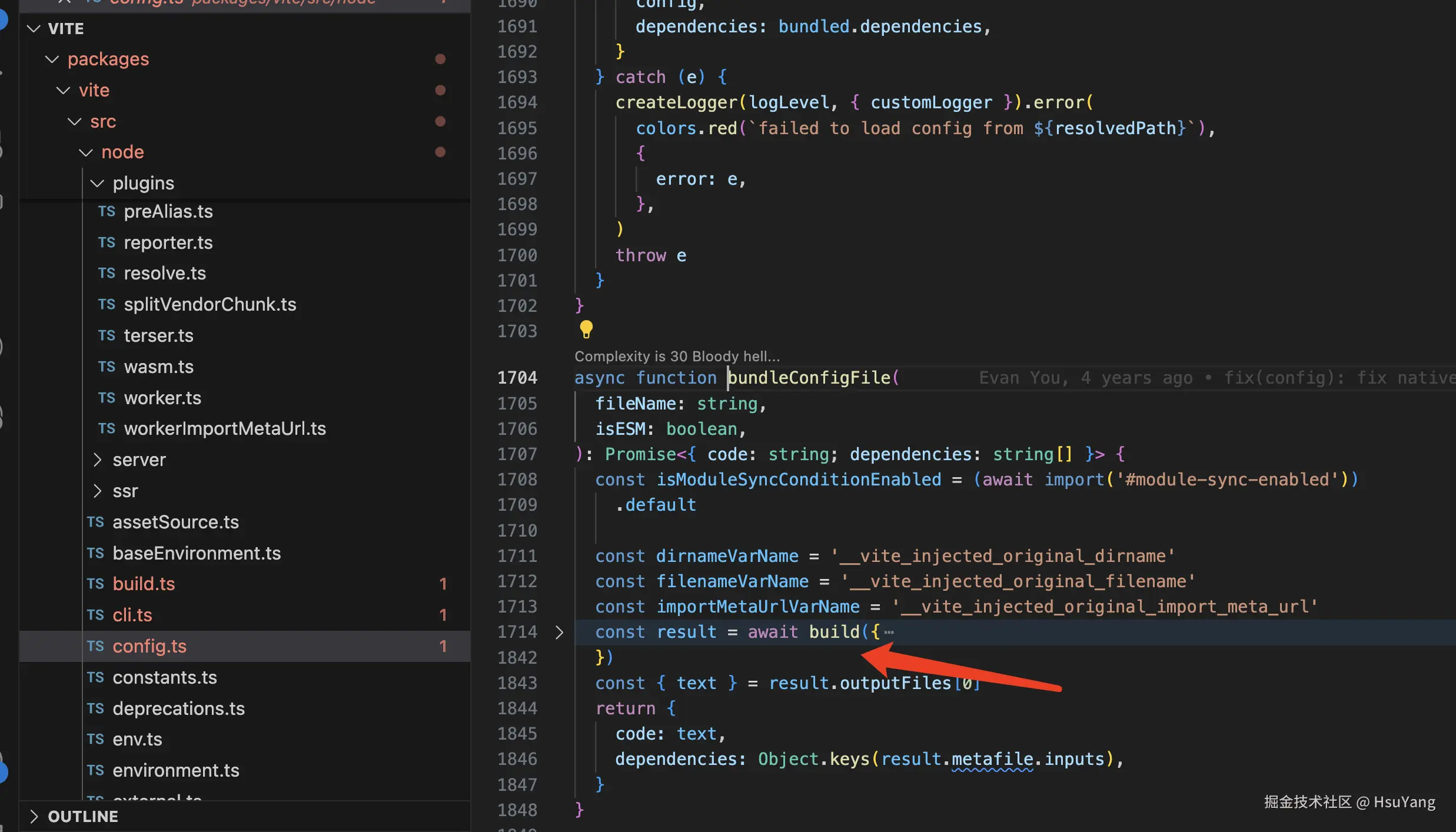The width and height of the screenshot is (1456, 832).
Task: Click modified dot next to packages folder
Action: point(440,59)
